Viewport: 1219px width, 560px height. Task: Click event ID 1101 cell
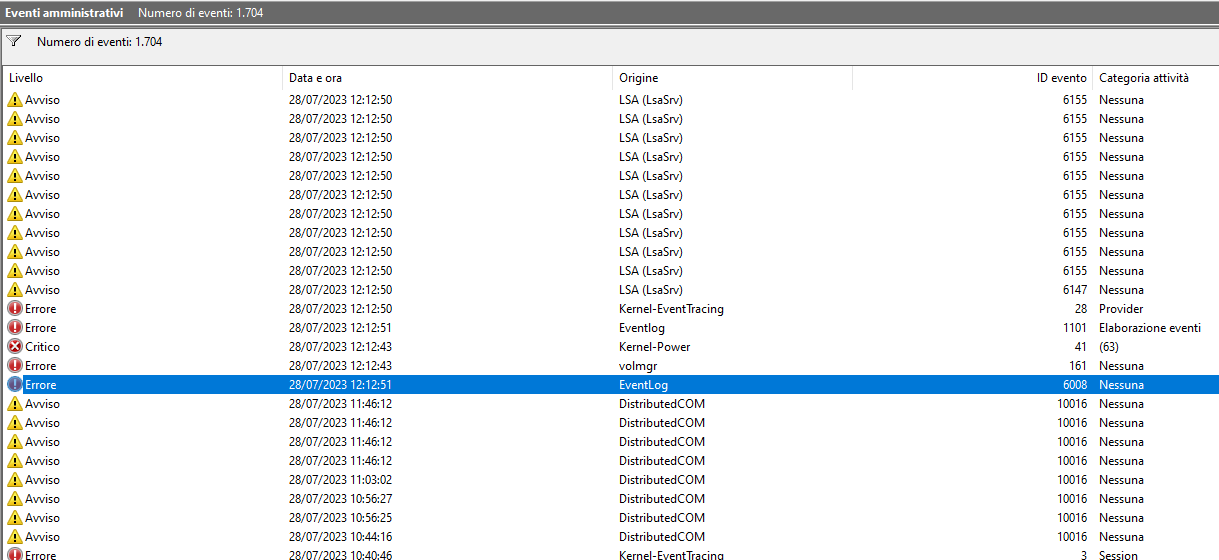pos(1075,328)
